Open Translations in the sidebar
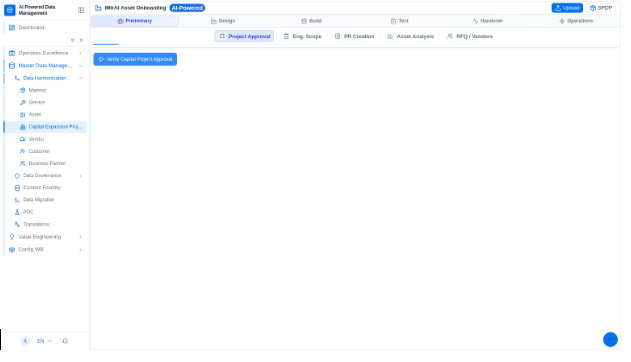This screenshot has height=362, width=631. point(45,224)
